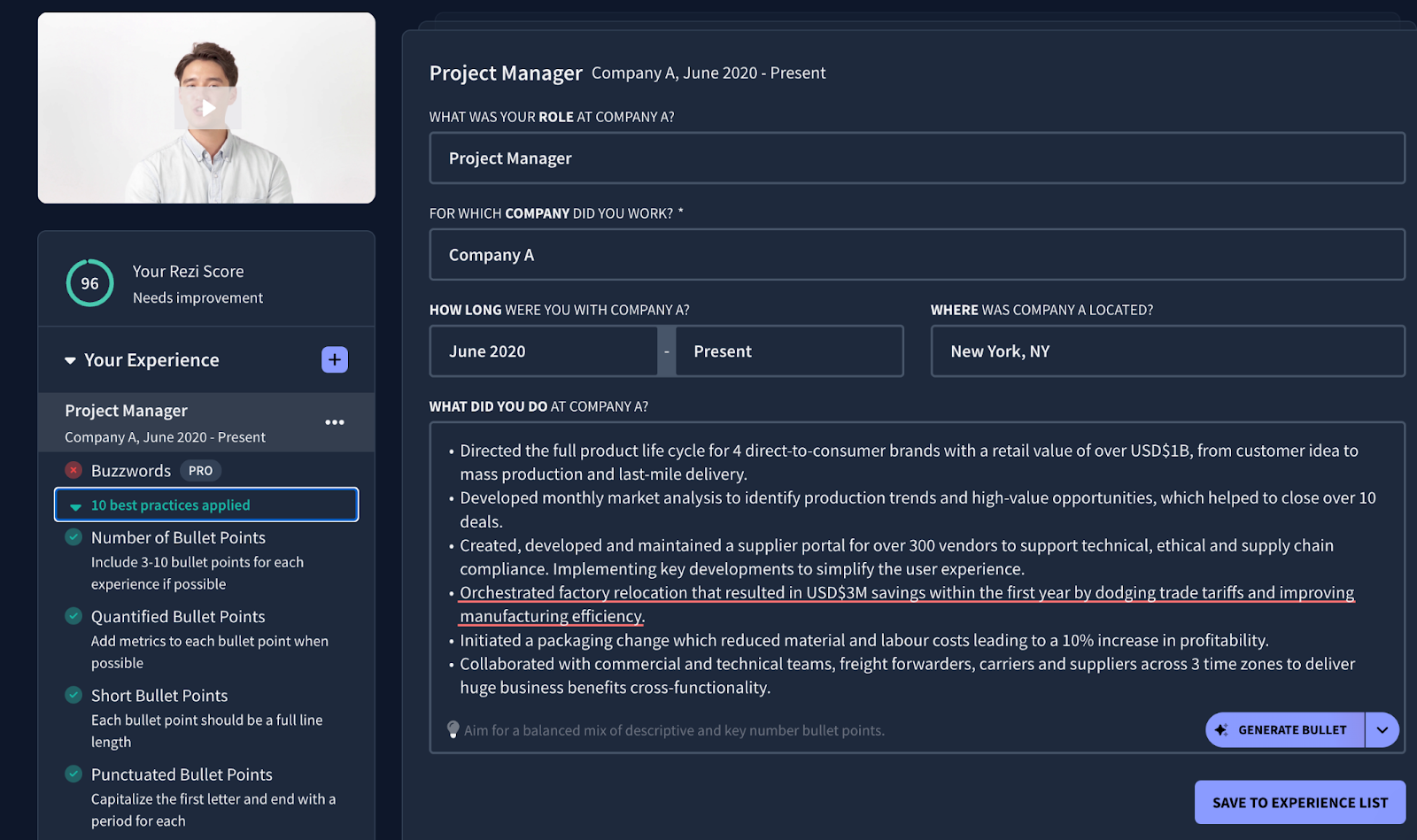Screen dimensions: 1417x840
Task: Open the Generate Bullet dropdown arrow
Action: (x=1382, y=729)
